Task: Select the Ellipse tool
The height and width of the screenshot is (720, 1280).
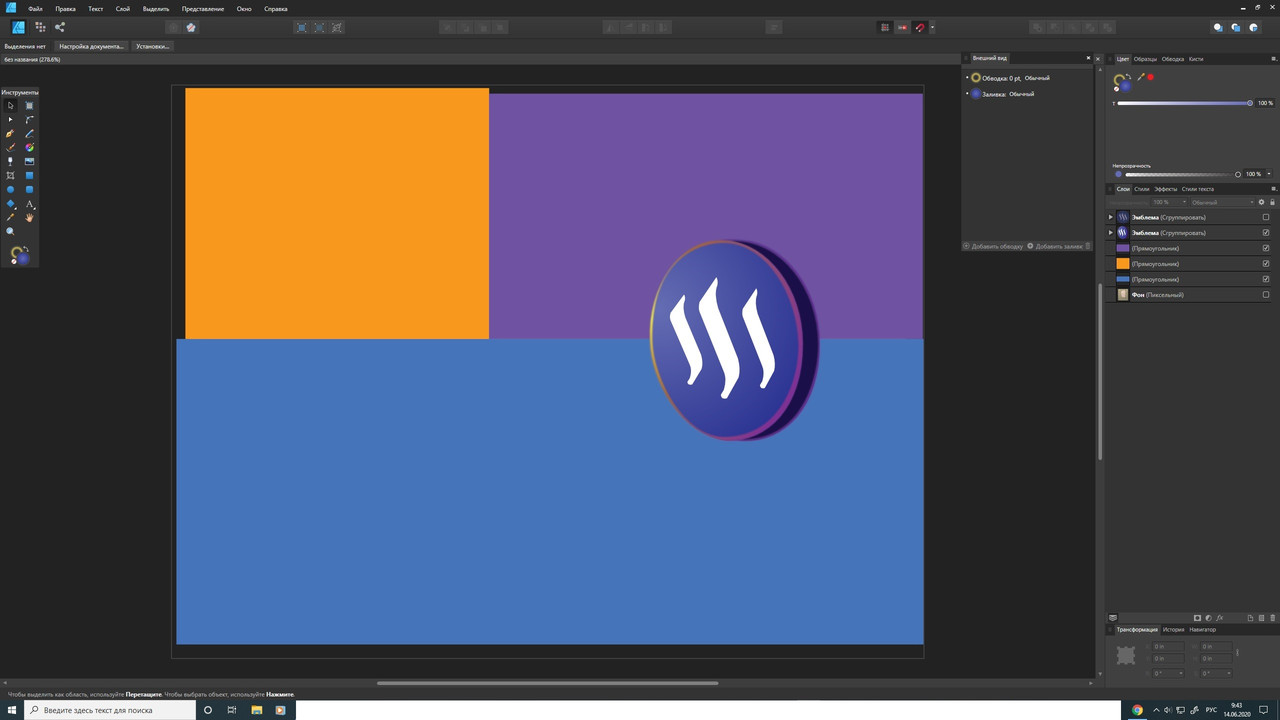Action: click(x=10, y=189)
